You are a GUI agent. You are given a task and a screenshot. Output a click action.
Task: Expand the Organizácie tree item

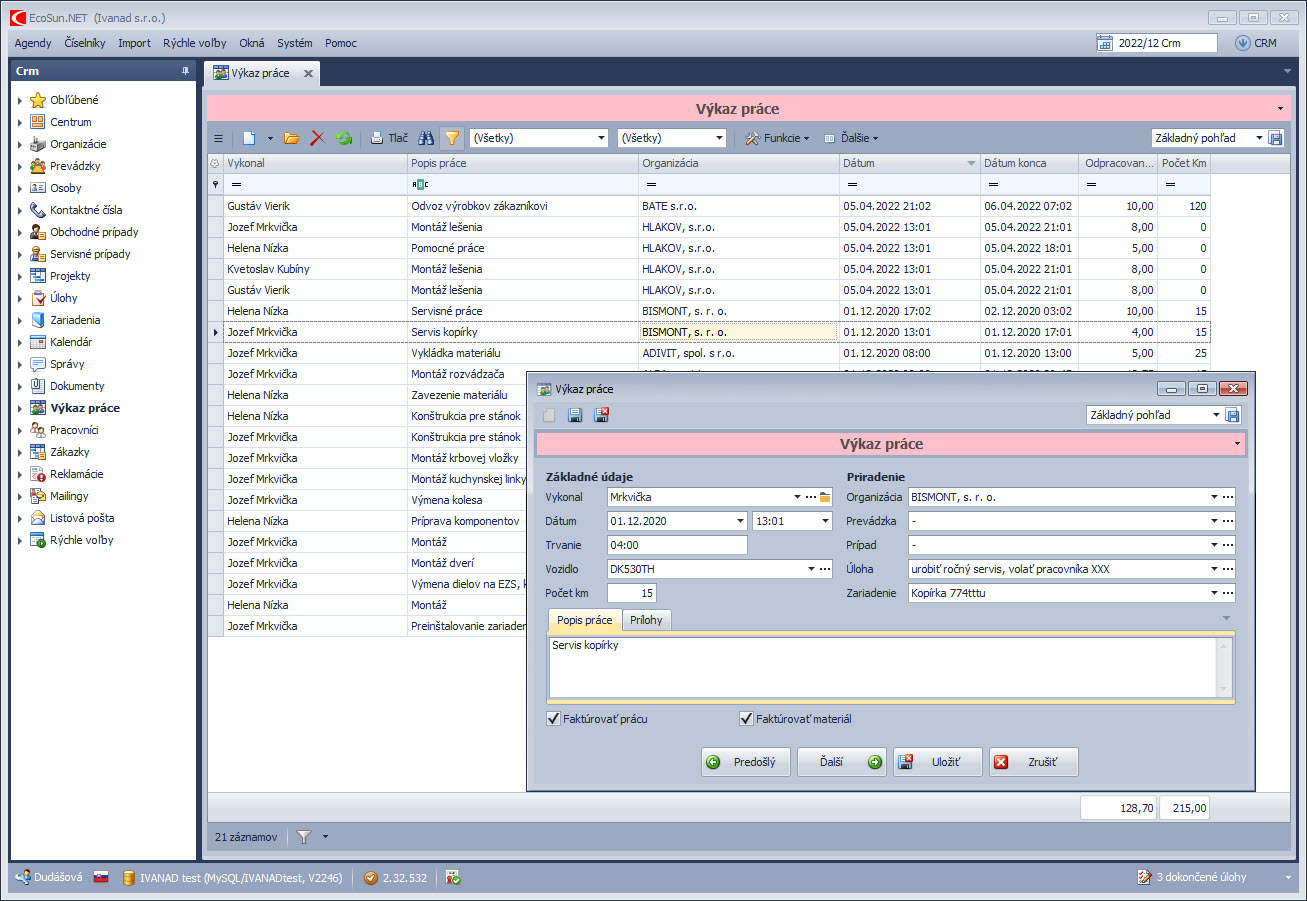(19, 144)
